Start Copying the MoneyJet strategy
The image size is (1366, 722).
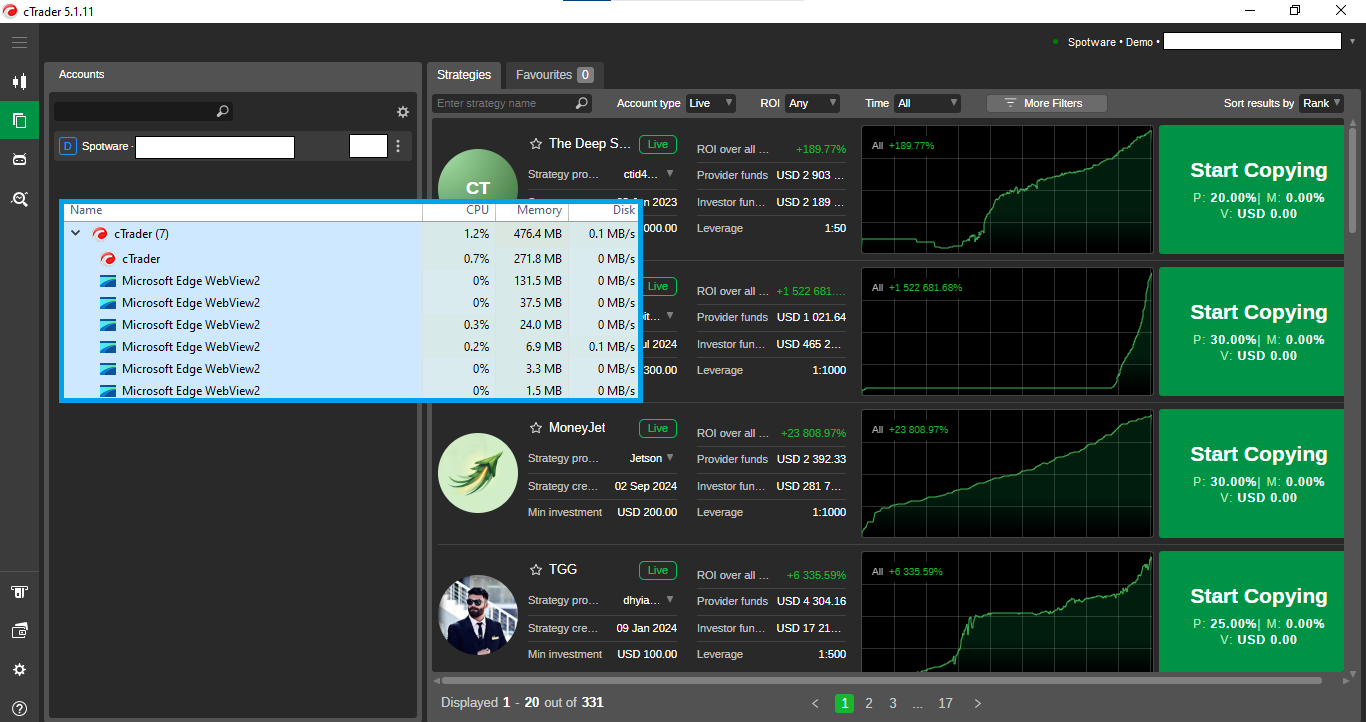[x=1251, y=473]
